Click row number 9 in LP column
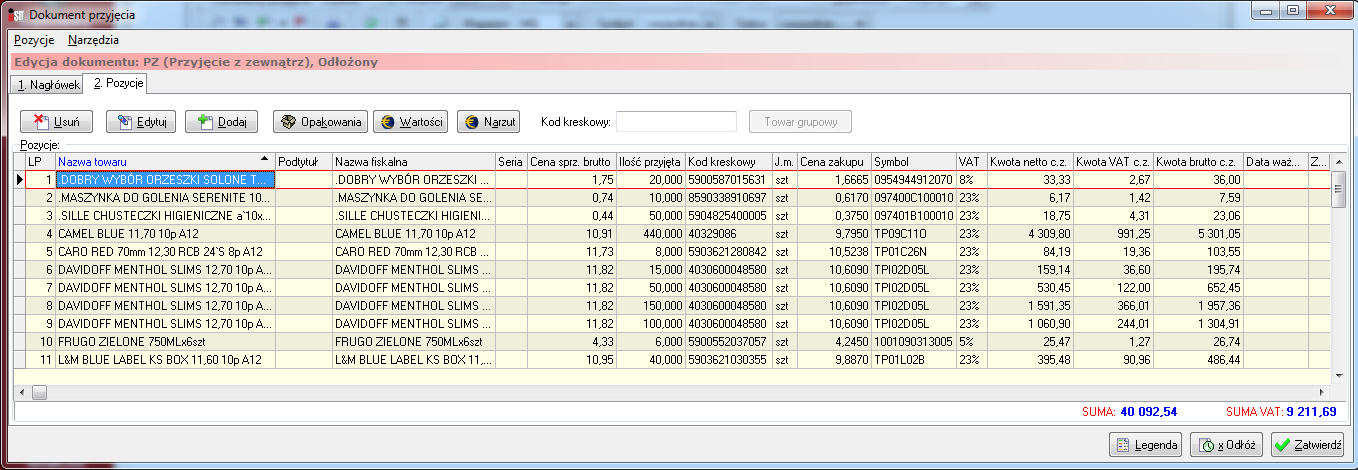 [x=40, y=324]
